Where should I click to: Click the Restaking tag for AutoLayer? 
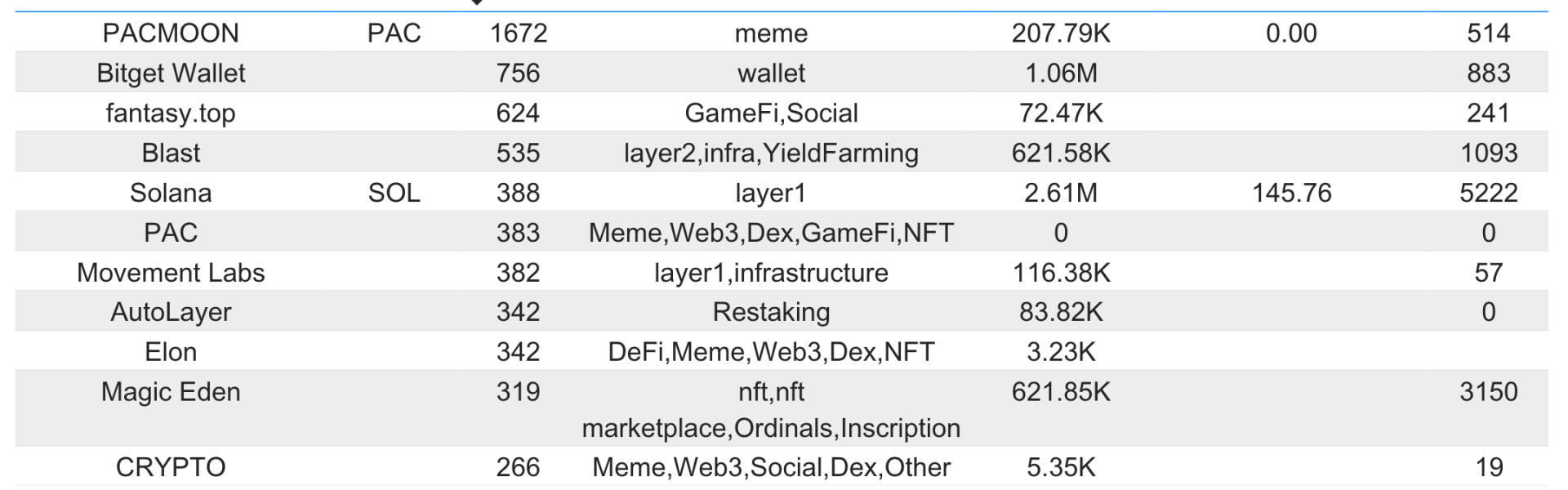click(771, 312)
